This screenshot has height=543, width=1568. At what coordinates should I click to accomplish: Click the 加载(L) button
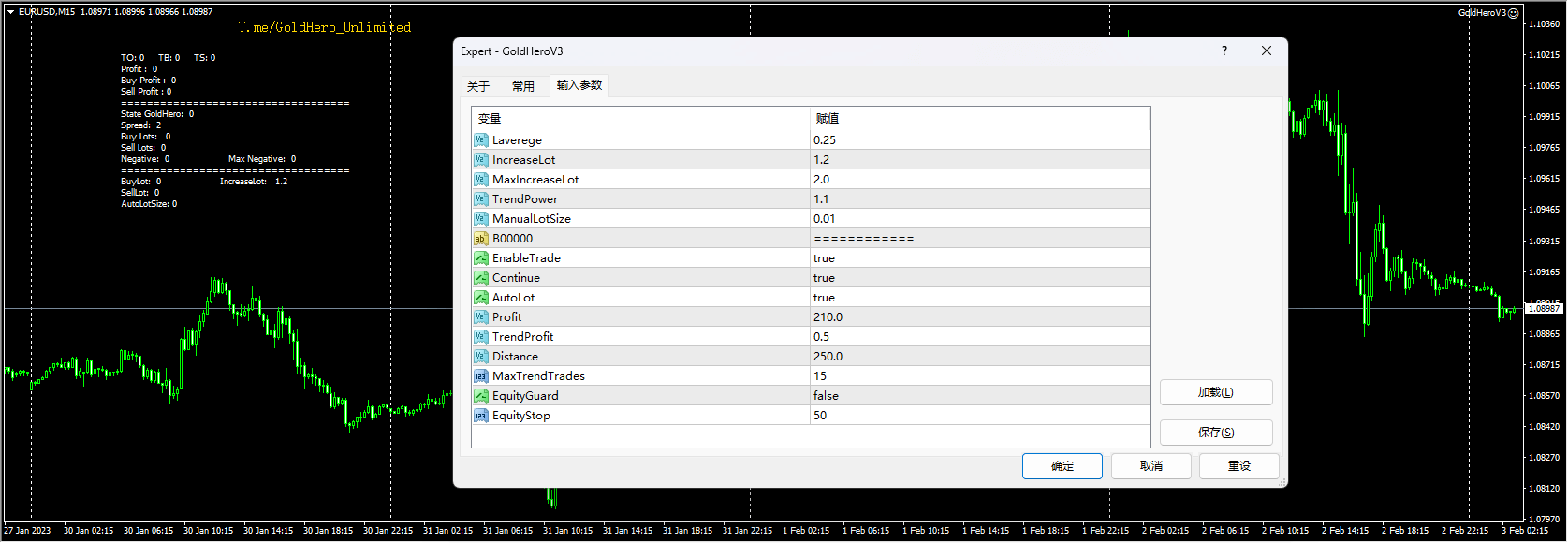(1215, 392)
